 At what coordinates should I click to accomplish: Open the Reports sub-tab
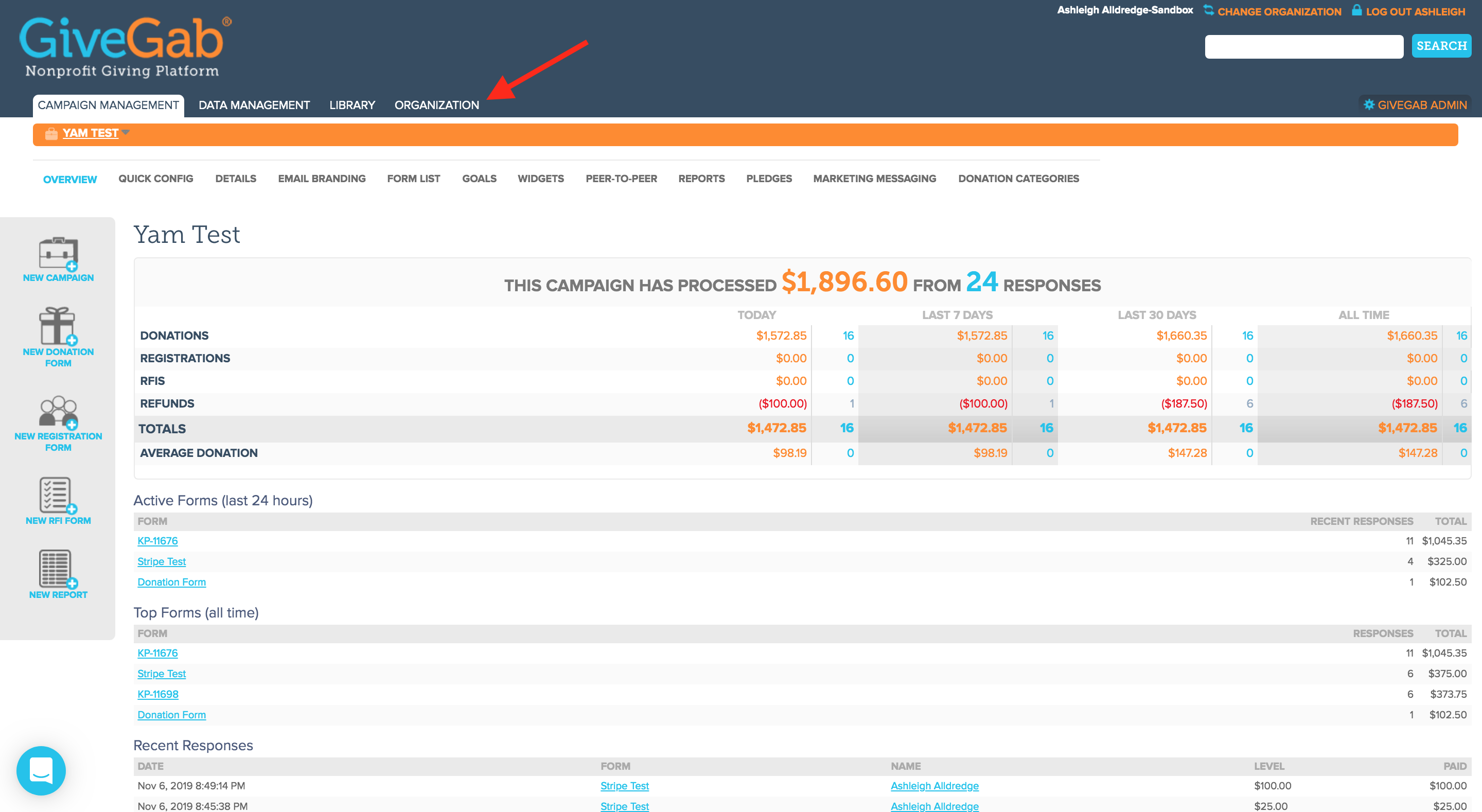click(x=701, y=179)
